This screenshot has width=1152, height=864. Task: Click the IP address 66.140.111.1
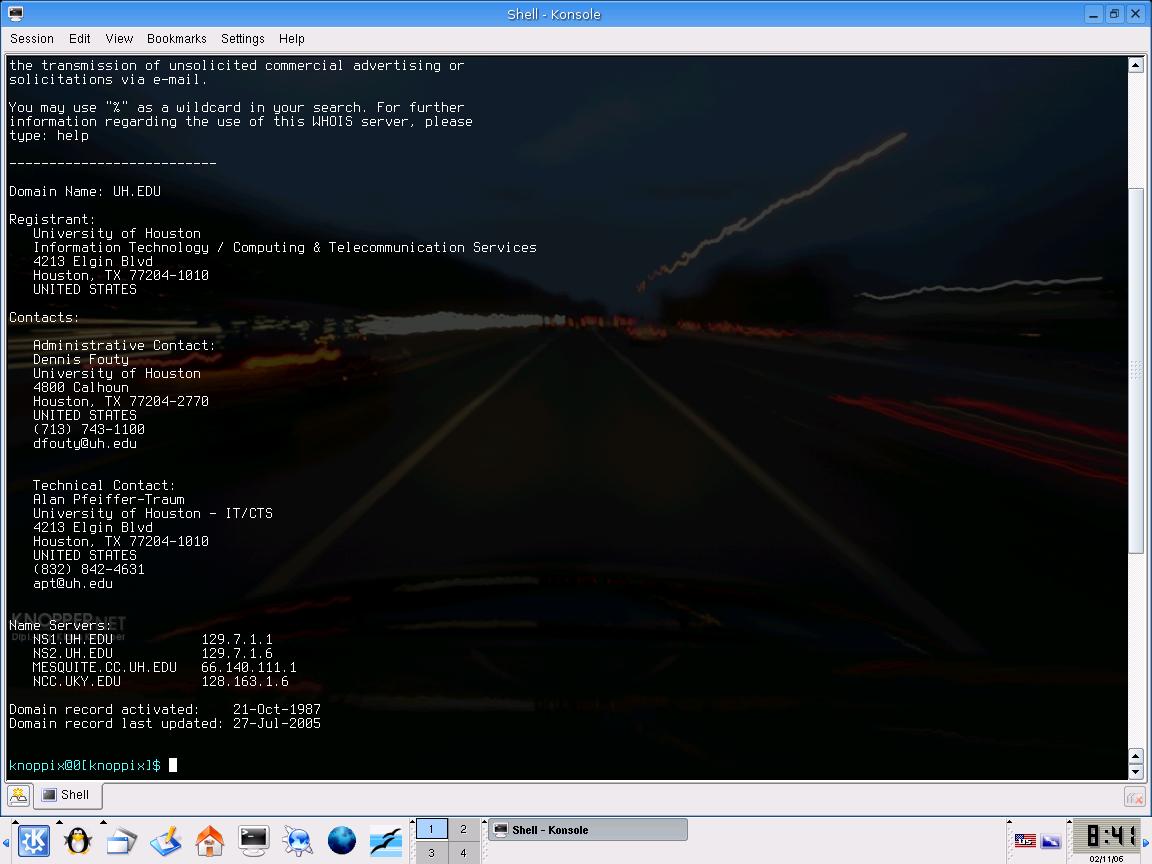[x=248, y=667]
